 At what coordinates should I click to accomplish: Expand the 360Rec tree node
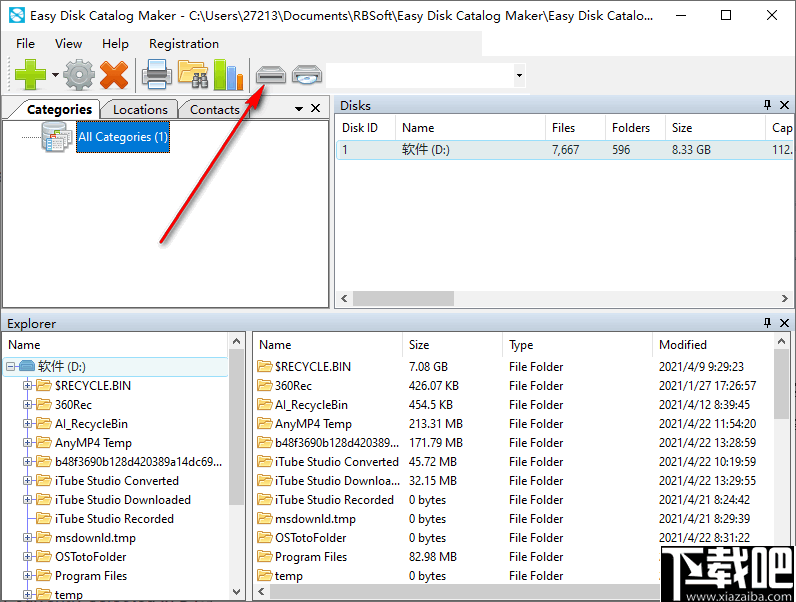coord(27,405)
